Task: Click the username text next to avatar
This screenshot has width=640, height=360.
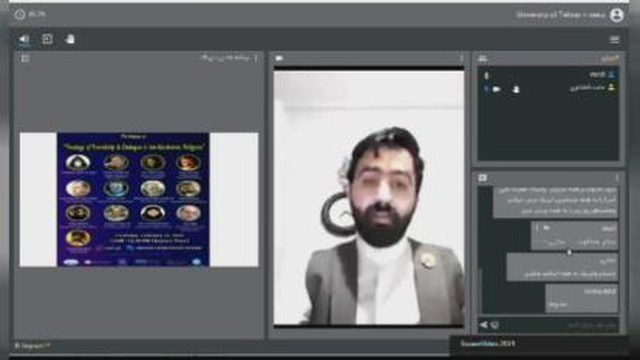Action: coord(560,15)
